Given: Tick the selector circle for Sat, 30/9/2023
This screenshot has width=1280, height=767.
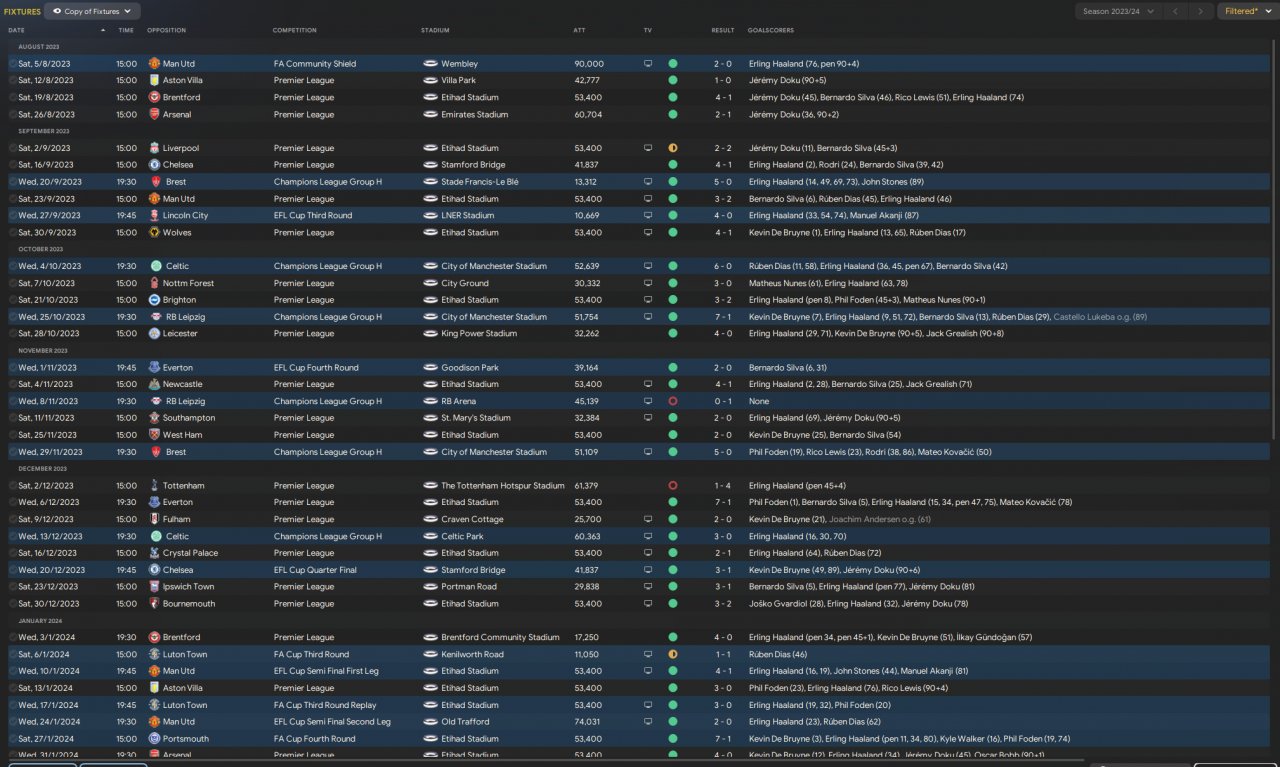Looking at the screenshot, I should tap(13, 232).
